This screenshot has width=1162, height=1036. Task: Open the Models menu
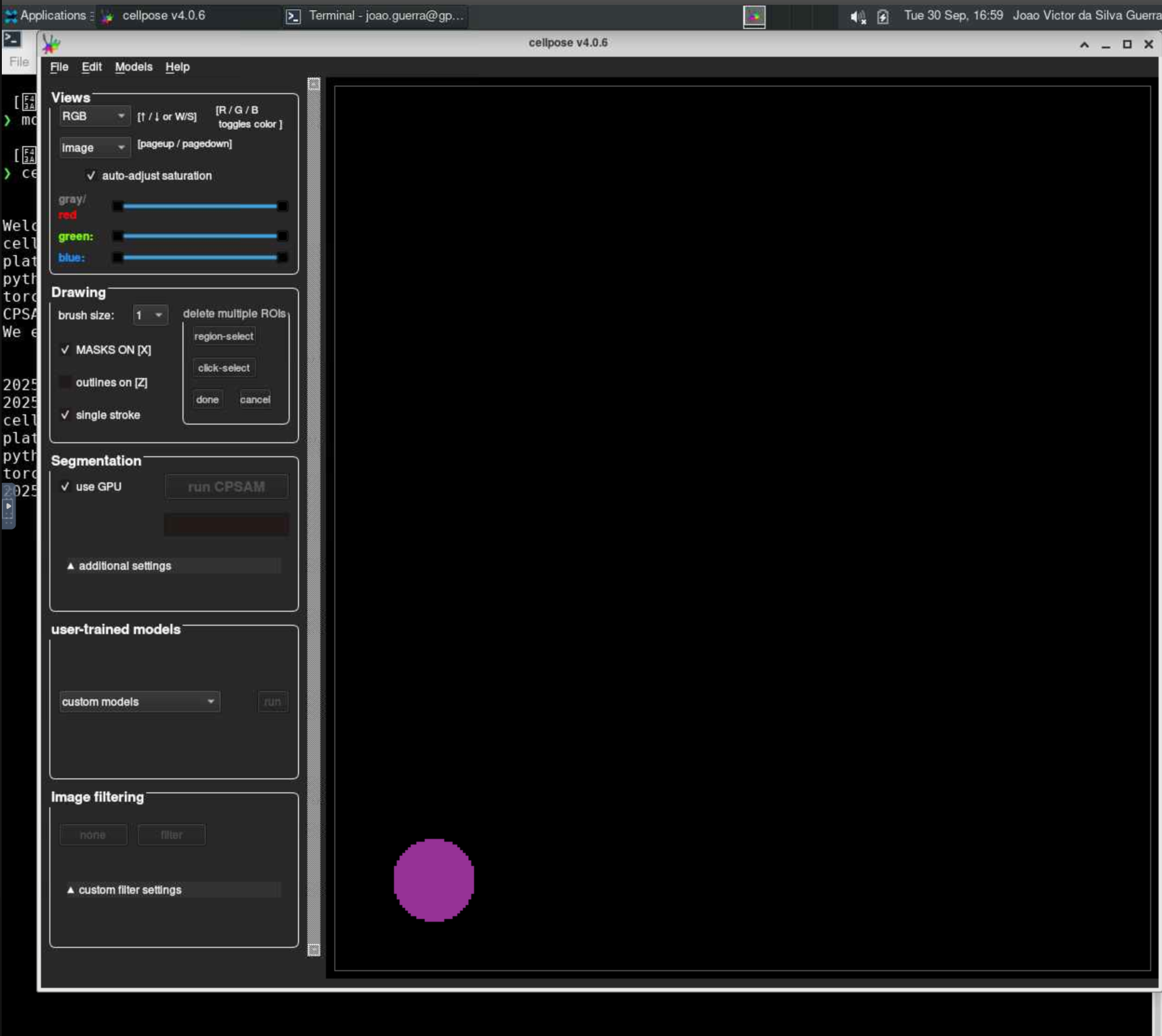tap(133, 67)
